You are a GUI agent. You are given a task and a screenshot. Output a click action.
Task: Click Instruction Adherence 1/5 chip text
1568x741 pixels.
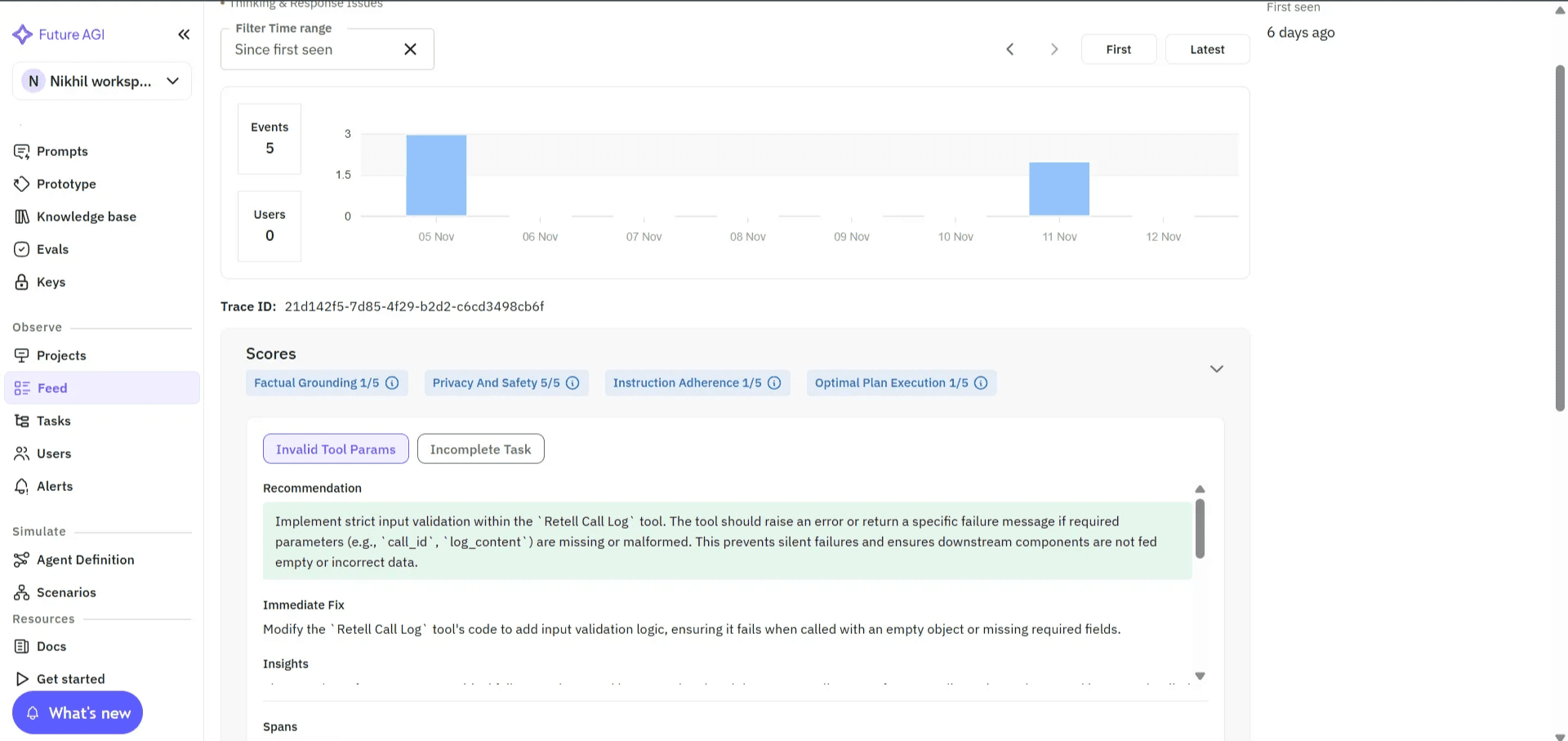pyautogui.click(x=687, y=383)
